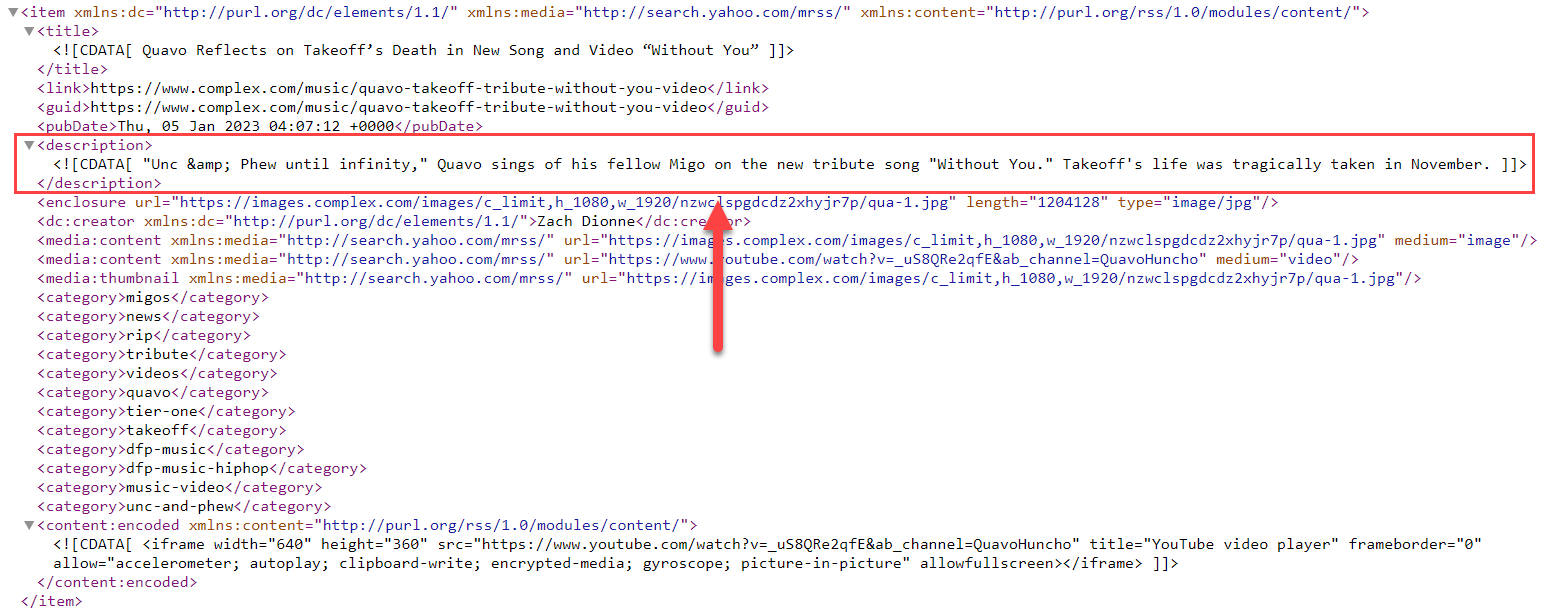Select the dfp-music category line
The image size is (1550, 610).
tap(171, 450)
